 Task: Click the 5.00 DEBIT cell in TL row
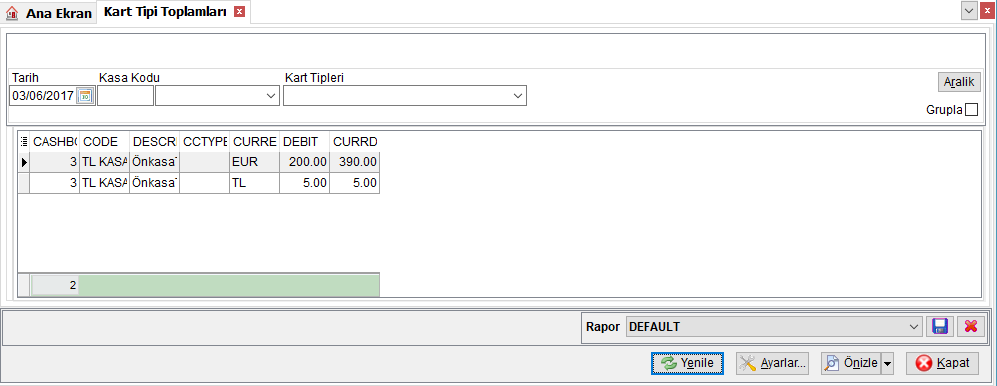click(x=304, y=183)
